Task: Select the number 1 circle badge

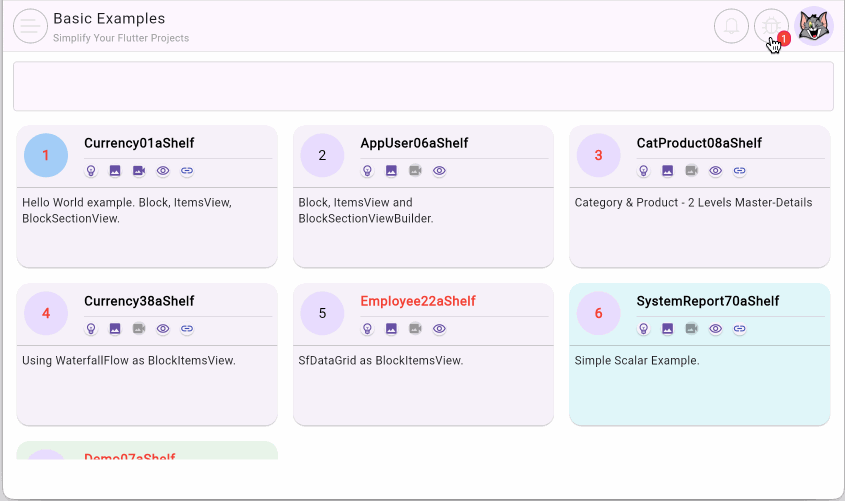Action: pyautogui.click(x=46, y=155)
